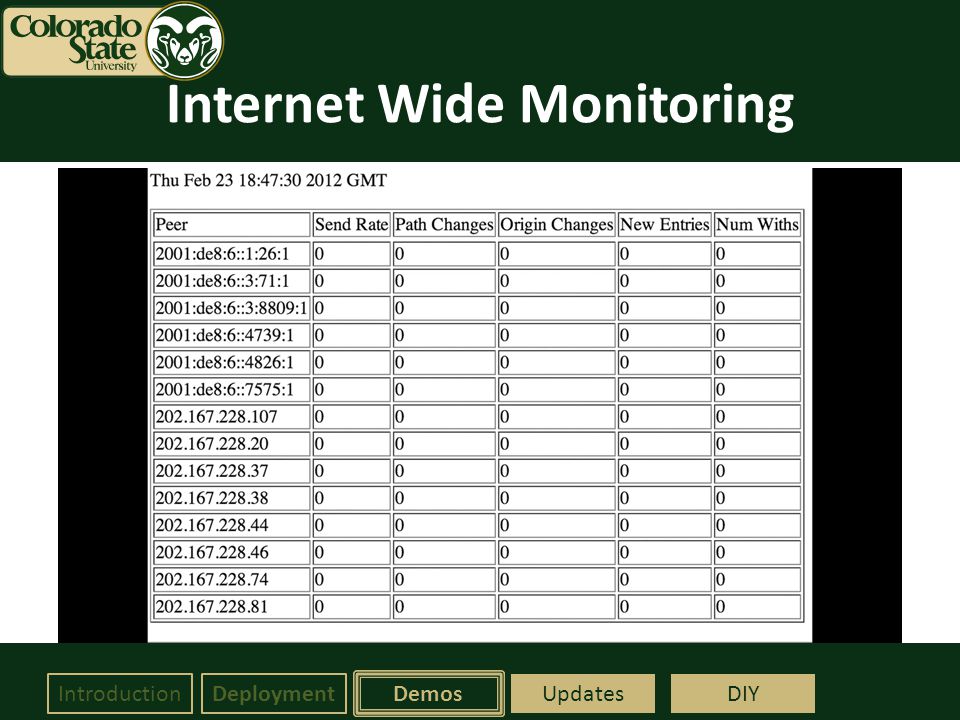
Task: Click the Origin Changes column header
Action: (557, 224)
